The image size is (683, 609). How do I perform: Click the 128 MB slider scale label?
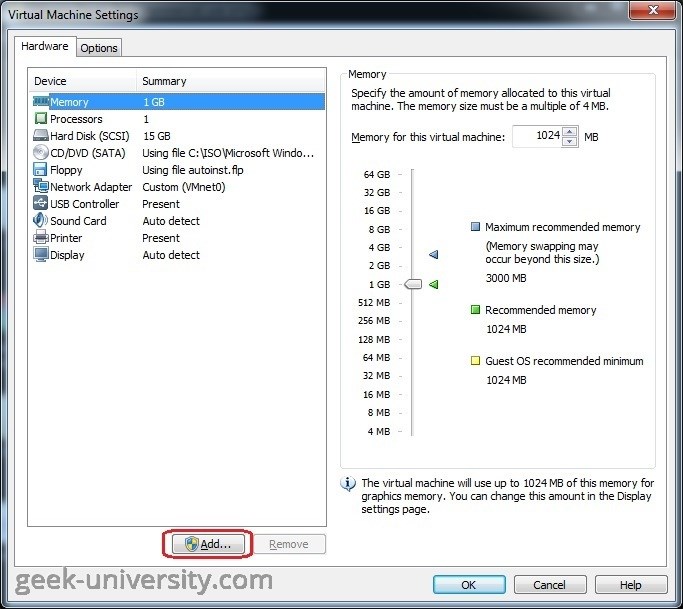tap(374, 339)
